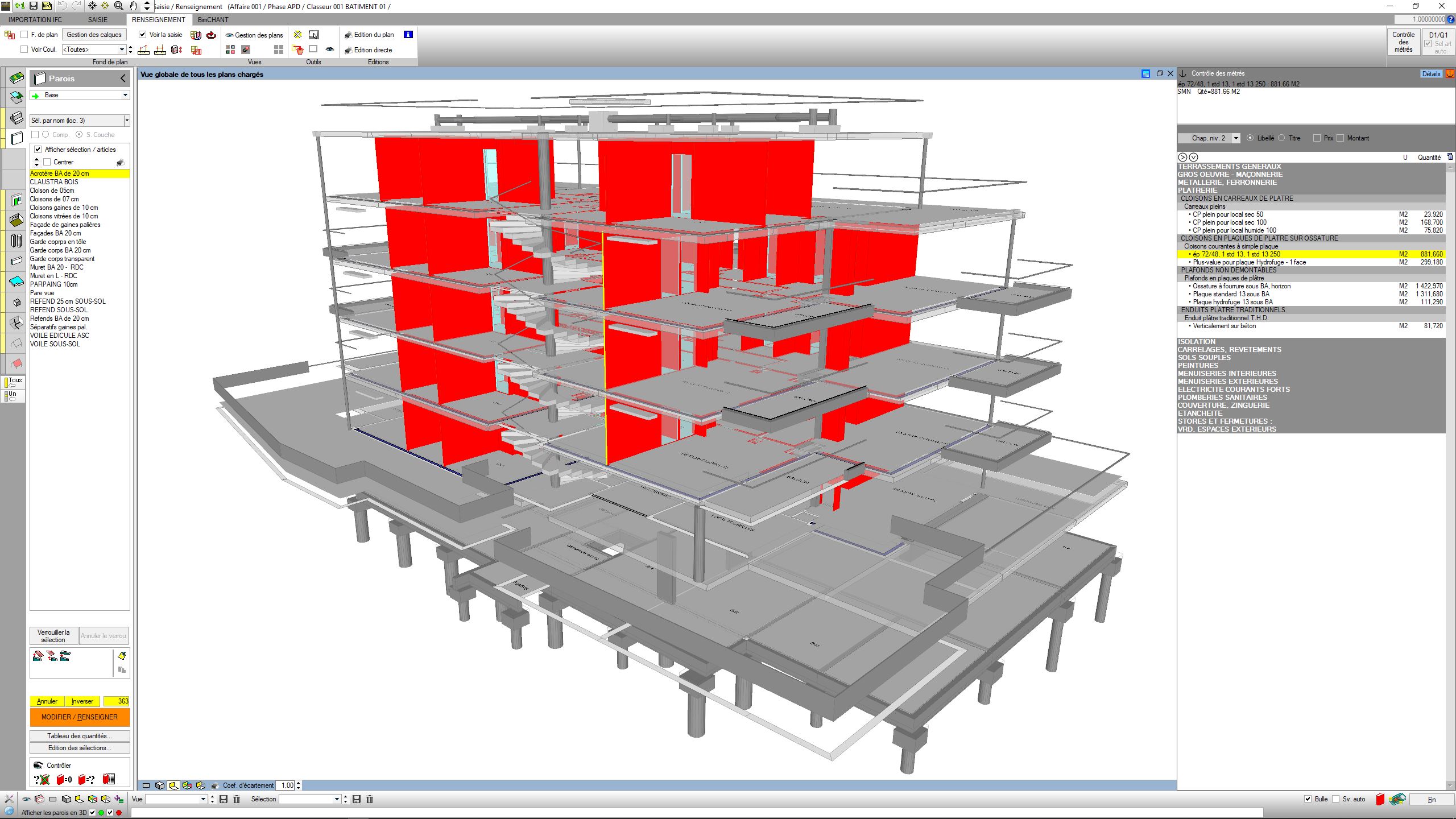Click the MODIFIER / RENSEIGNER button

[x=80, y=717]
